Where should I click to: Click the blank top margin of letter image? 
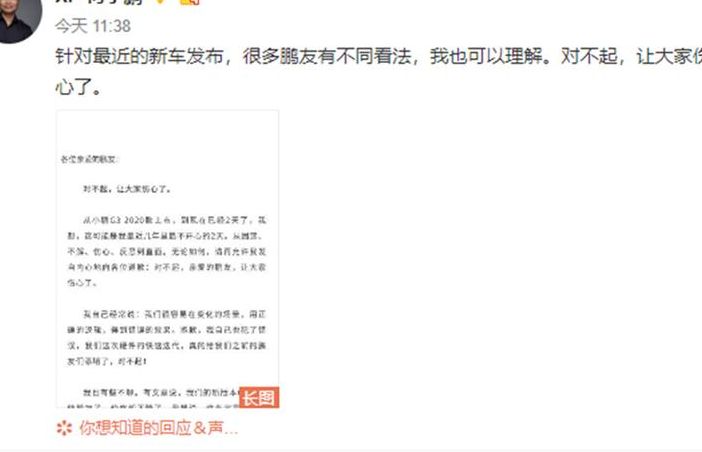(167, 132)
